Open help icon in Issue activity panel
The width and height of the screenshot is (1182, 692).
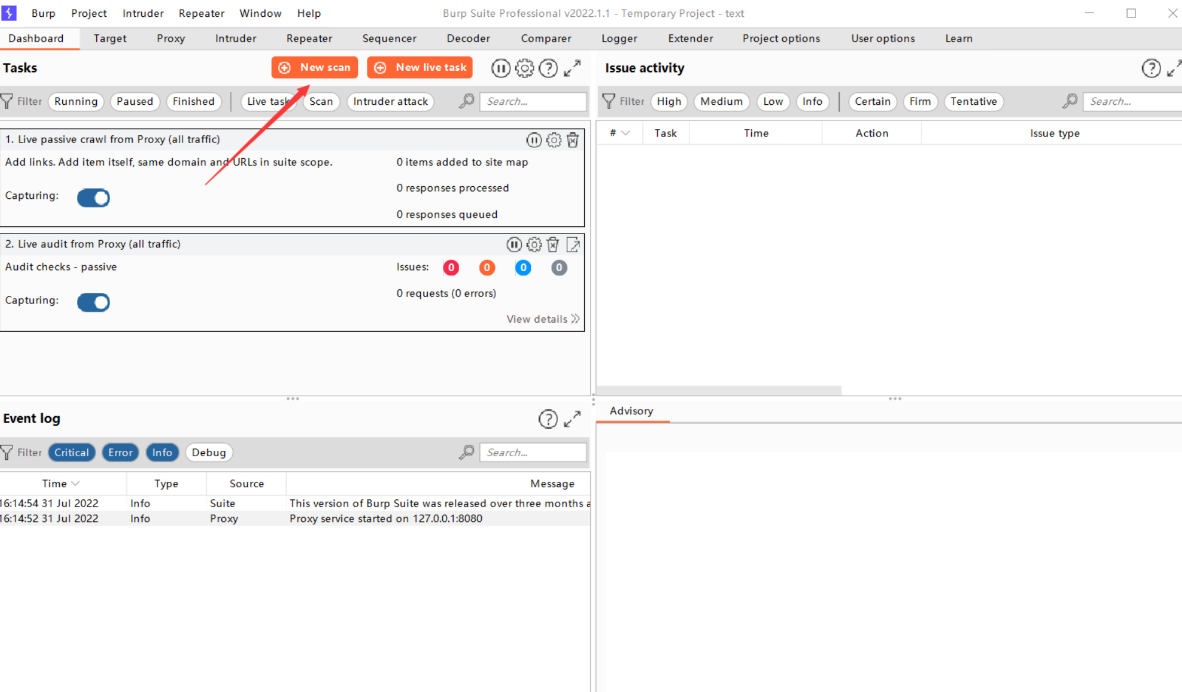[1151, 69]
